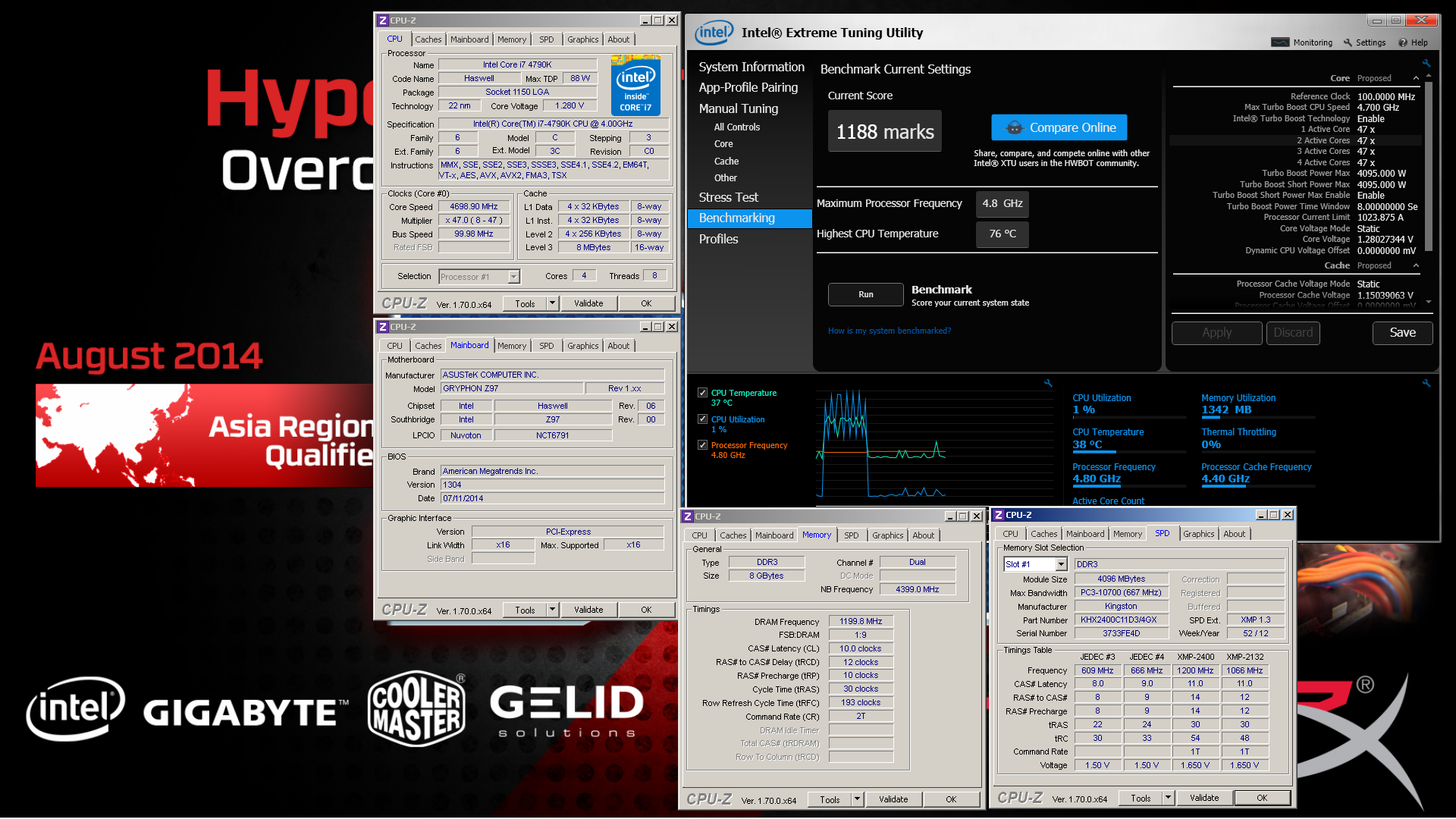Image resolution: width=1456 pixels, height=819 pixels.
Task: Open App-Profile Pairing in XTU sidebar
Action: pos(748,87)
